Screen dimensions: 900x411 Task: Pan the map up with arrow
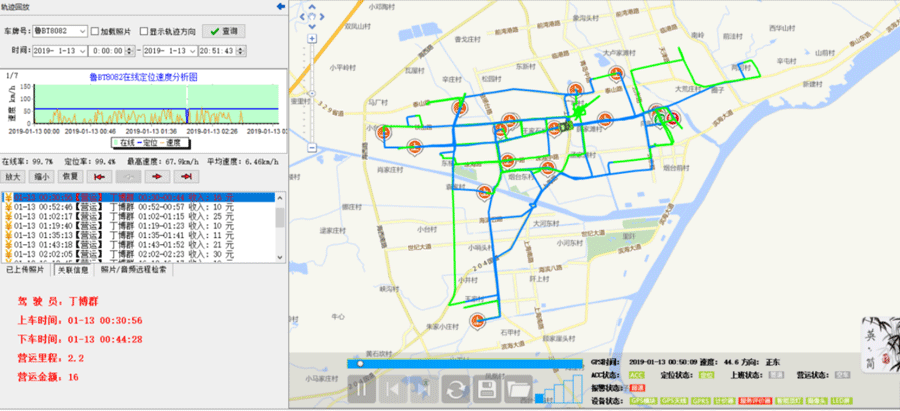click(x=314, y=9)
